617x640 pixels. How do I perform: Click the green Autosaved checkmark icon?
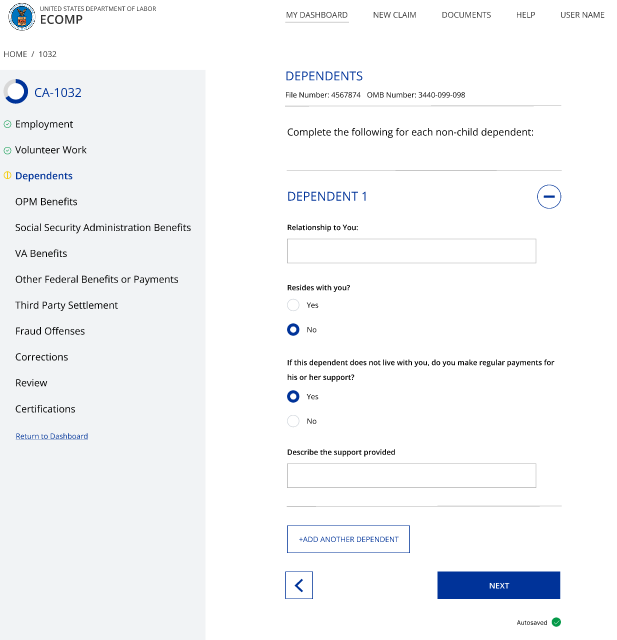click(x=556, y=622)
